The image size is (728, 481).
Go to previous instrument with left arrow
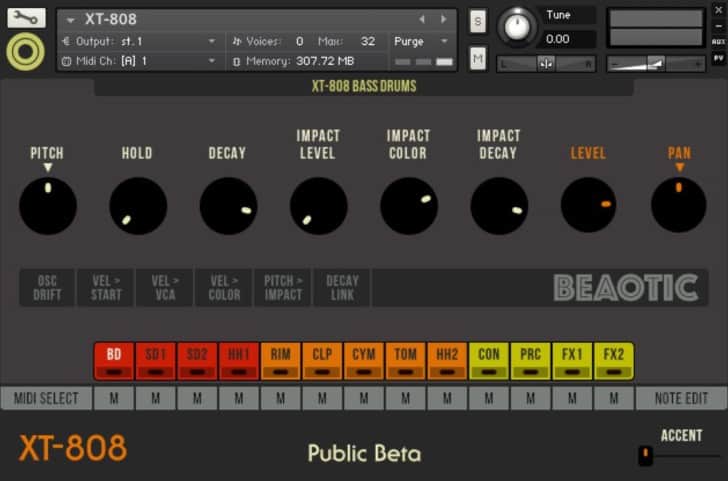[422, 19]
